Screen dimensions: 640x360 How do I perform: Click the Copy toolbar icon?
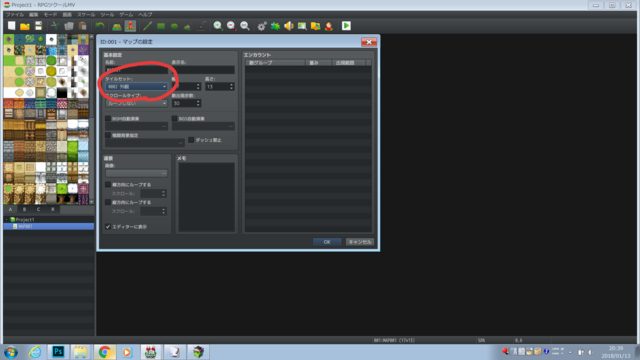click(69, 26)
